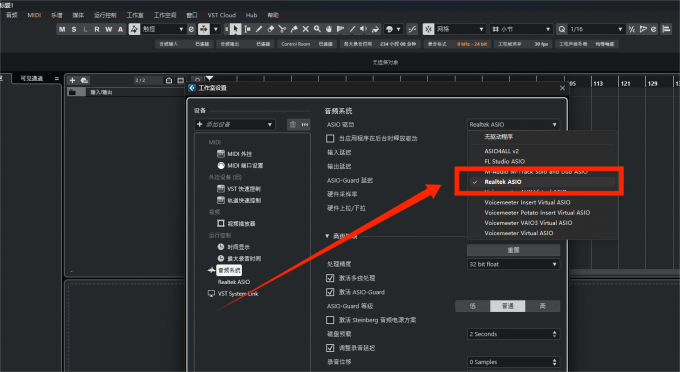
Task: Open the 运行控制 menu
Action: pos(105,15)
